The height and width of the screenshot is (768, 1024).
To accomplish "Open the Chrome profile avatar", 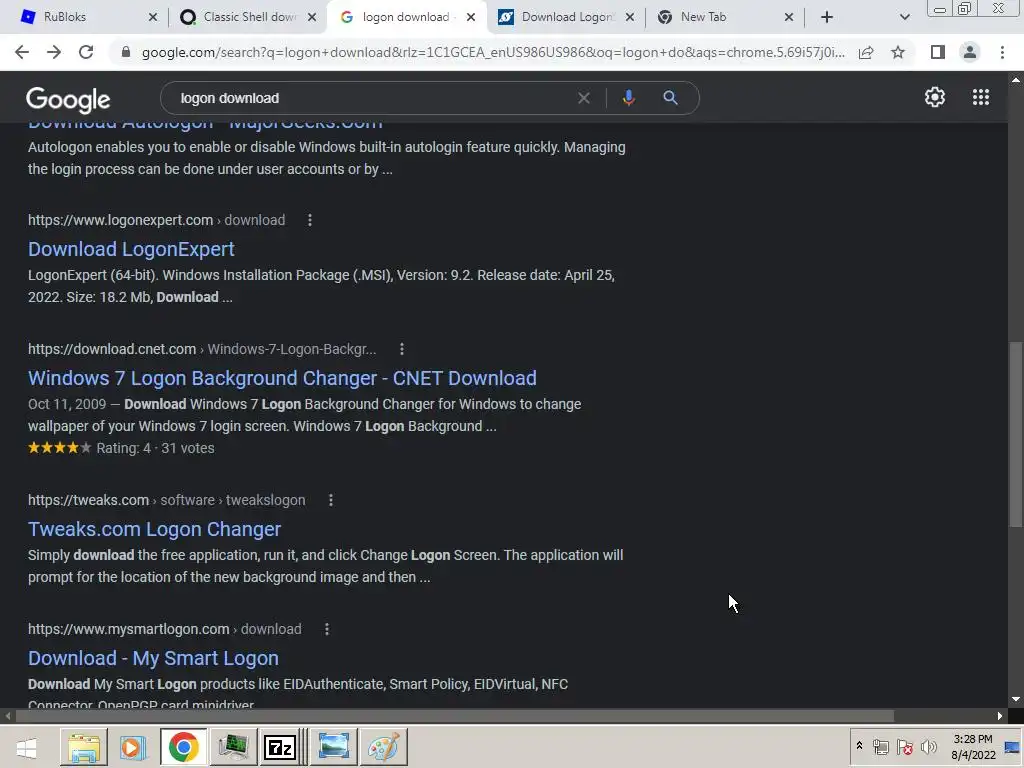I will (x=970, y=52).
